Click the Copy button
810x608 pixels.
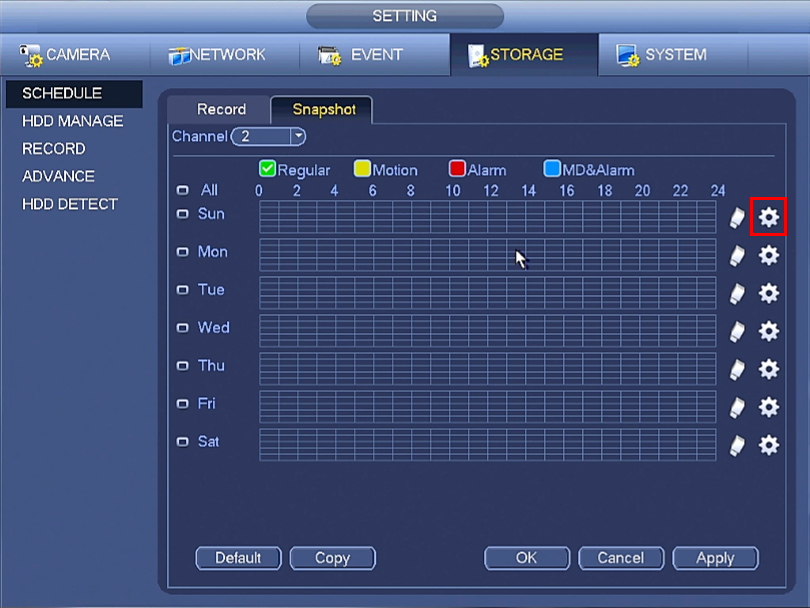333,558
